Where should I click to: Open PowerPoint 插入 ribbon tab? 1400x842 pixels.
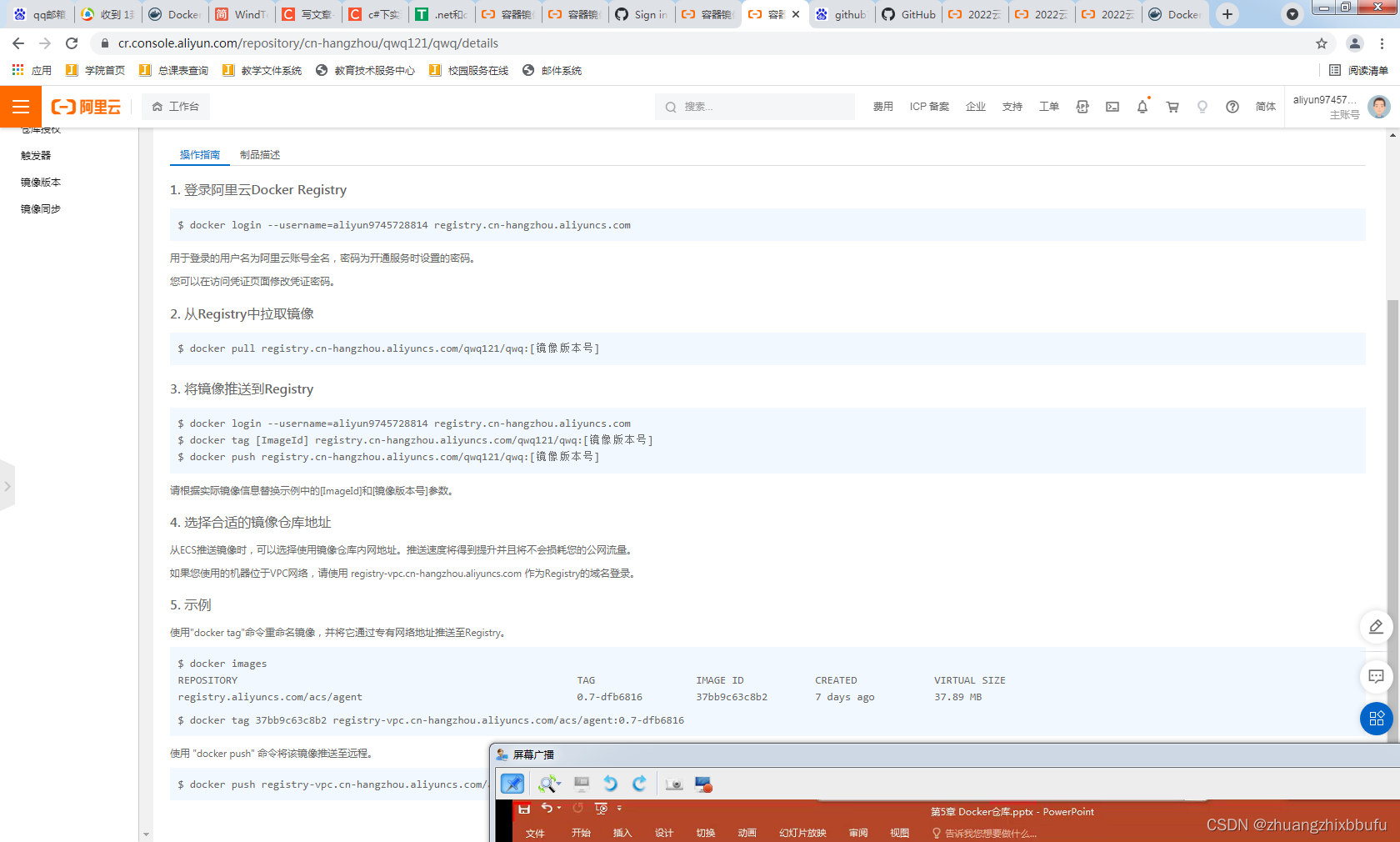622,833
